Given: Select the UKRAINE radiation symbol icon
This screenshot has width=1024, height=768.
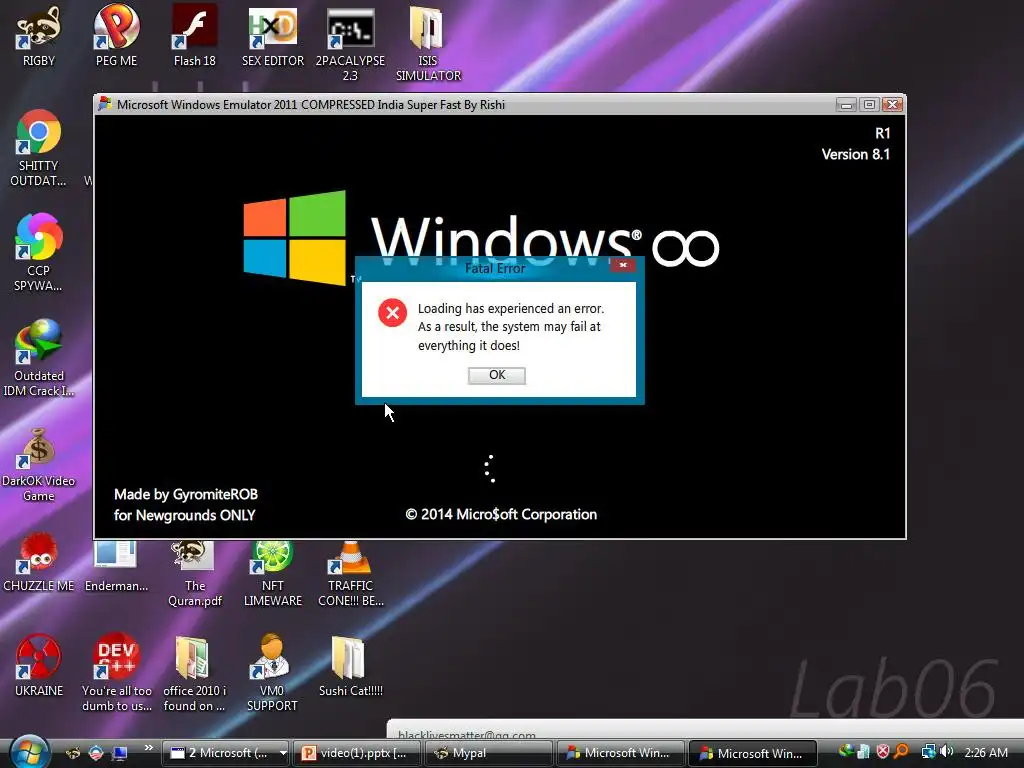Looking at the screenshot, I should click(x=39, y=657).
